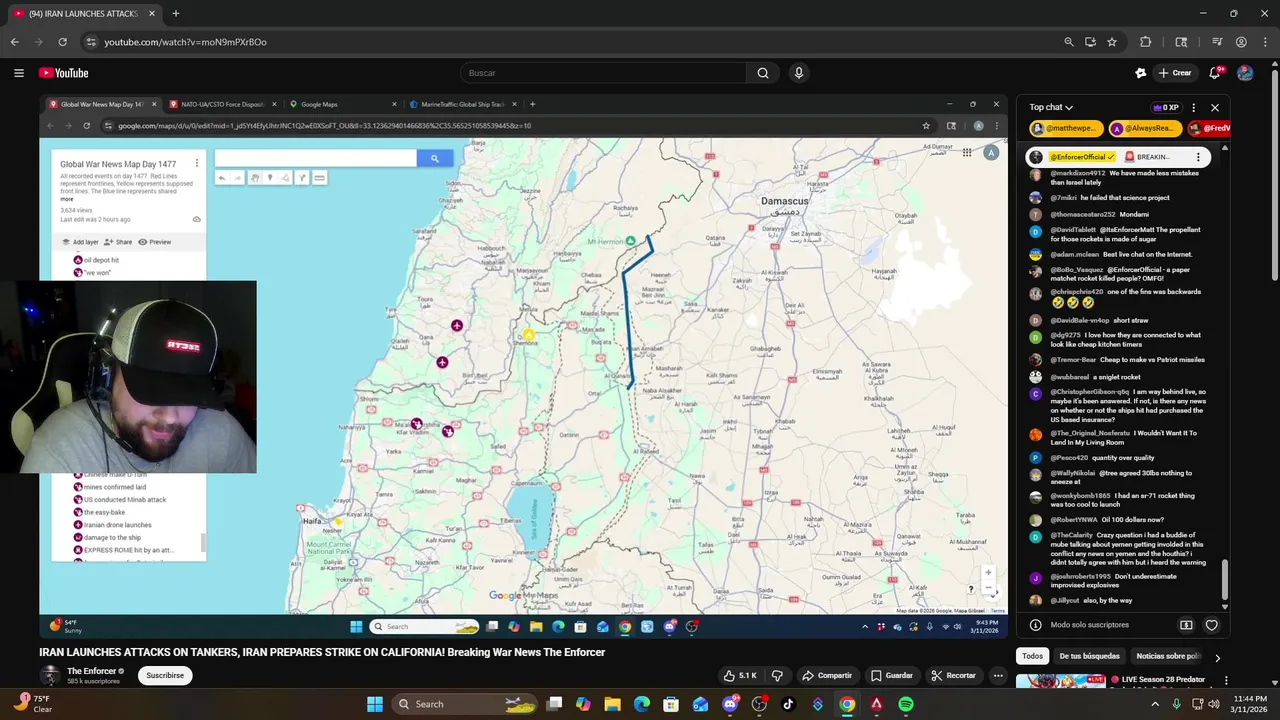This screenshot has width=1280, height=720.
Task: Close the live chat panel
Action: (1215, 107)
